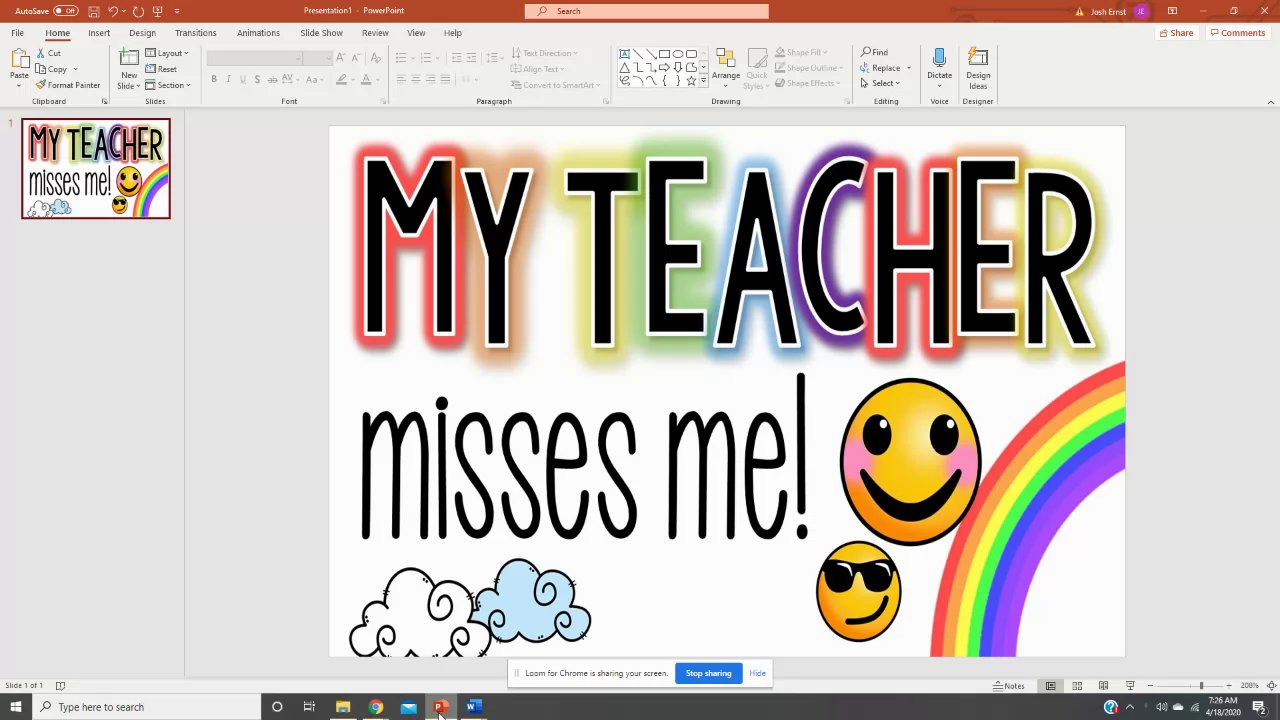Click the Hide link in sharing bar
This screenshot has width=1280, height=720.
click(758, 673)
